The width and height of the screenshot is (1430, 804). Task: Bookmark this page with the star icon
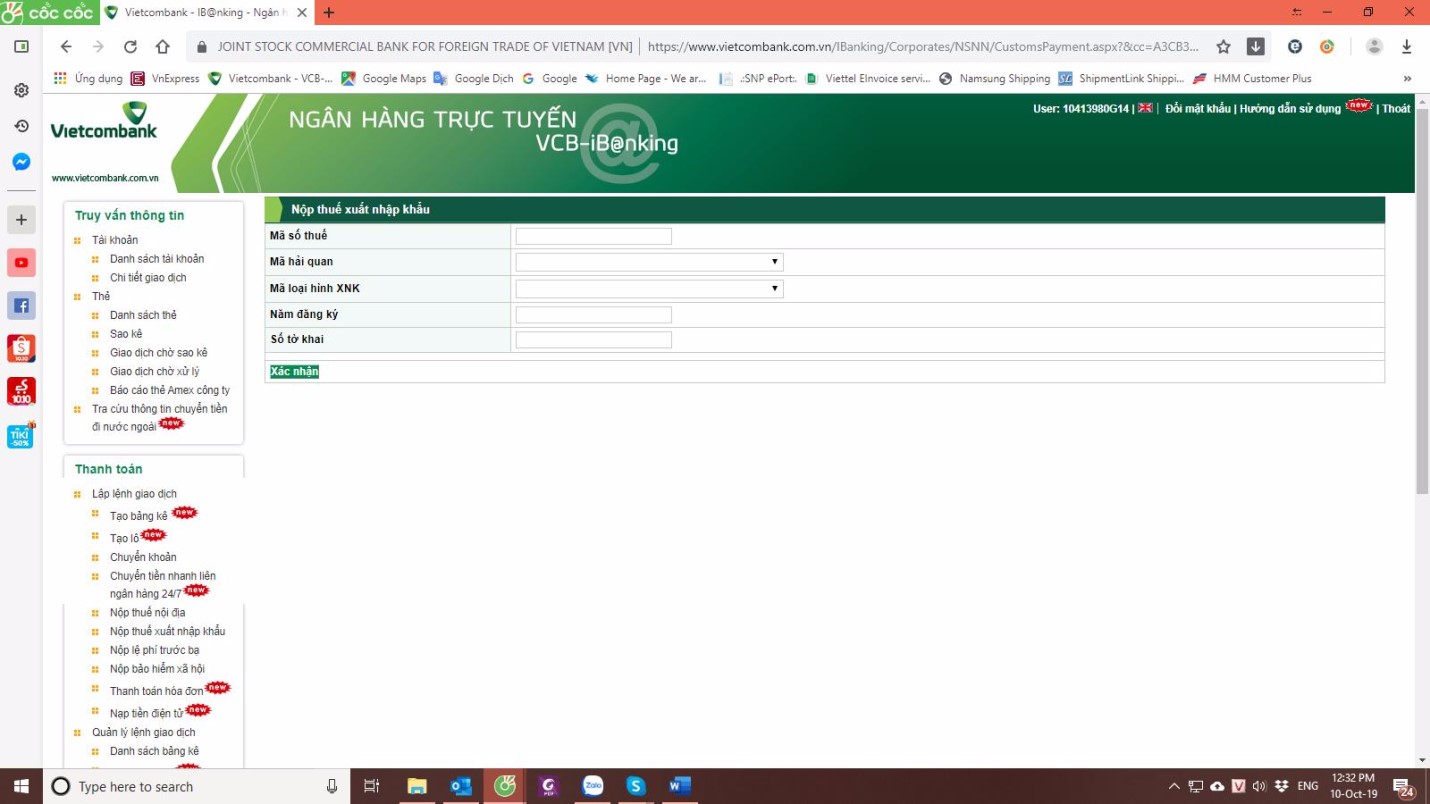pos(1223,46)
